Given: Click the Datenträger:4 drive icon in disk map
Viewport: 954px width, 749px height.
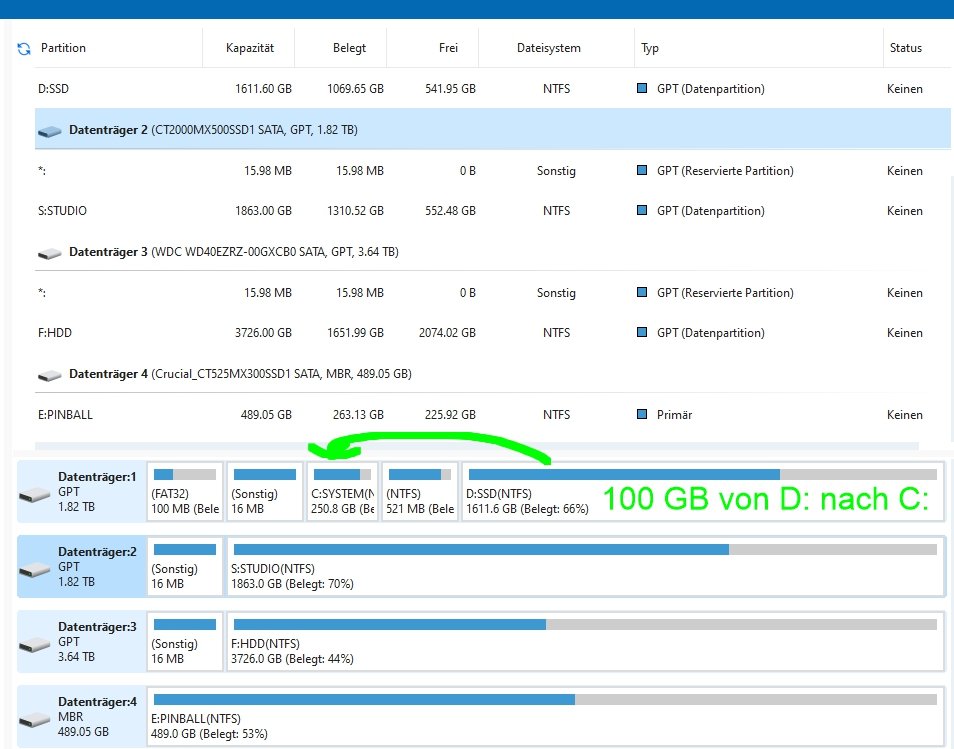Looking at the screenshot, I should [x=35, y=720].
